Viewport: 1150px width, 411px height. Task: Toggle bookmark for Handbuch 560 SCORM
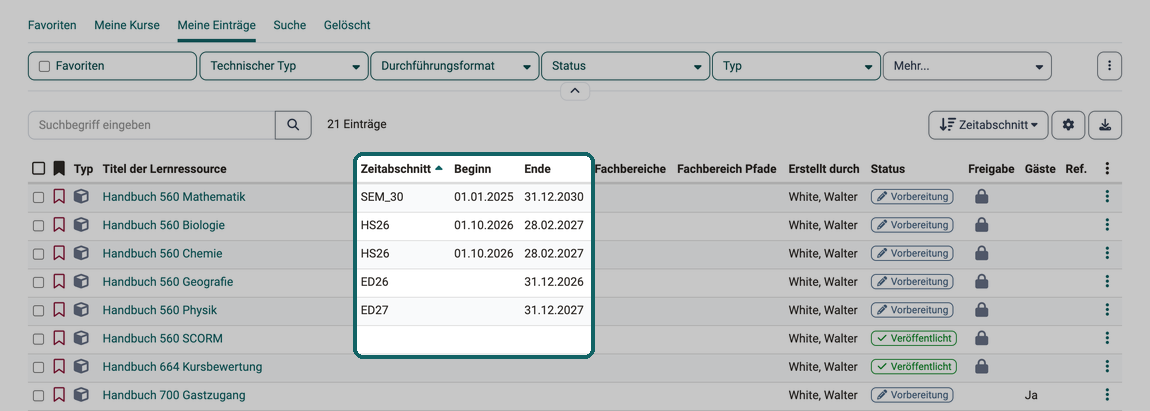pyautogui.click(x=59, y=338)
